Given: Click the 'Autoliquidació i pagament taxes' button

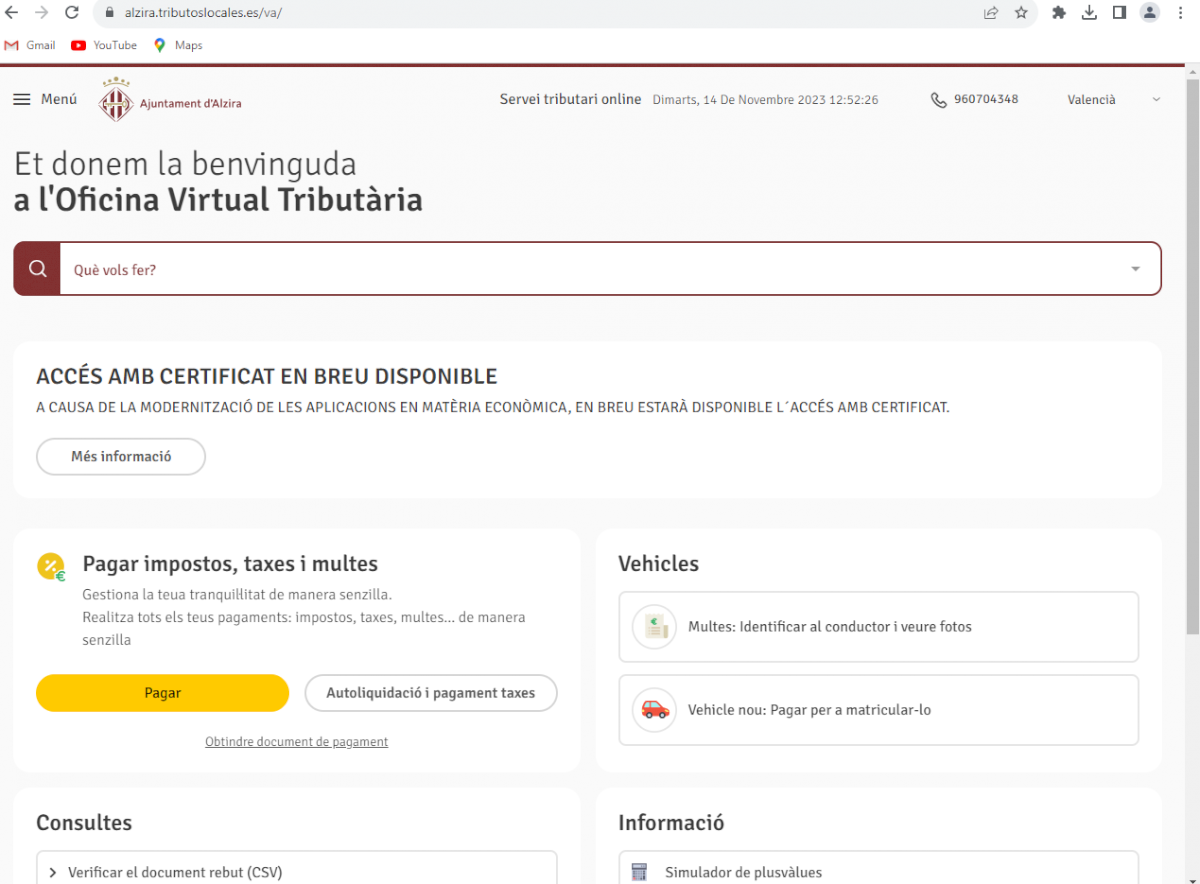Looking at the screenshot, I should (430, 693).
